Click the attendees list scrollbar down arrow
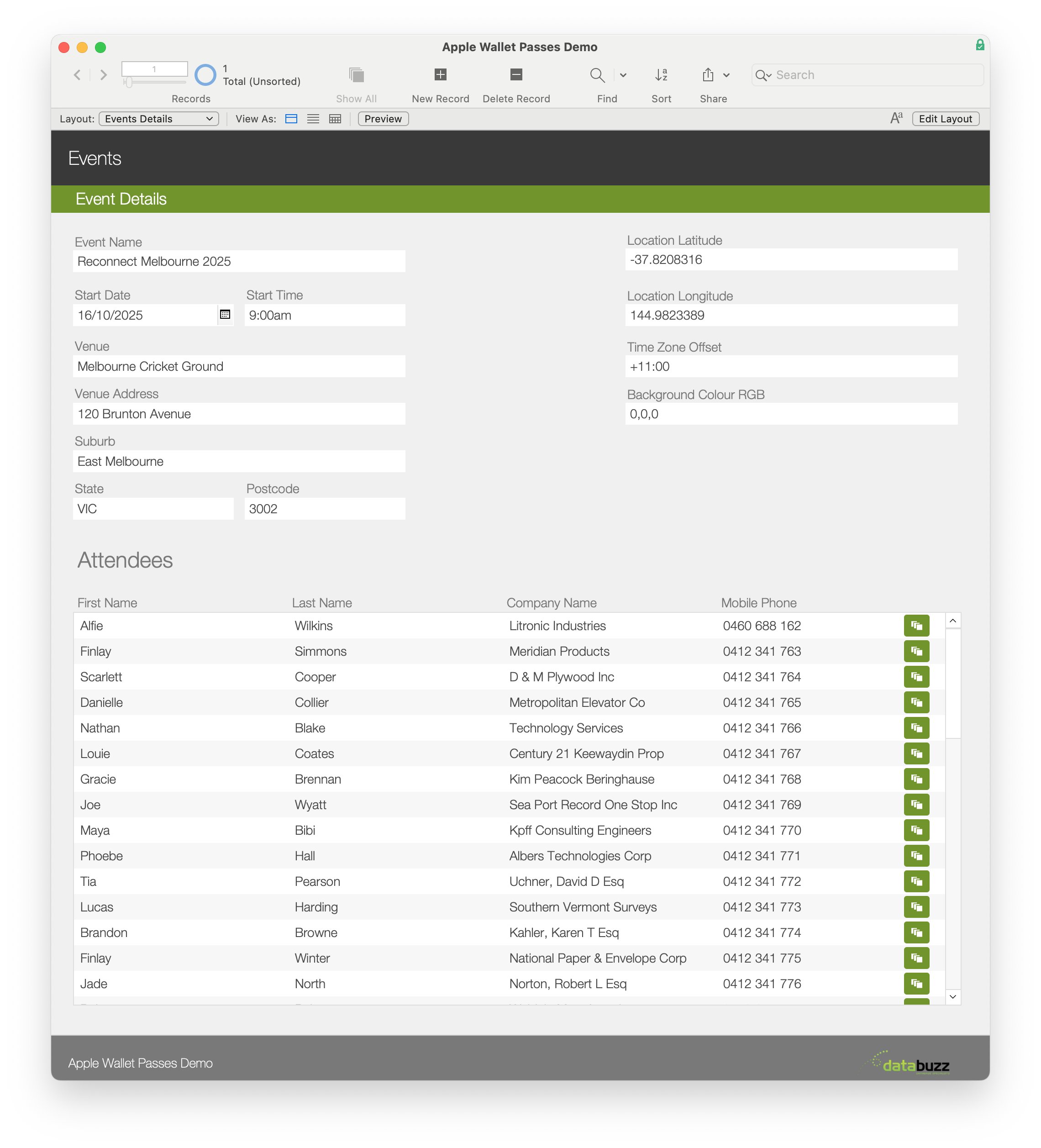 coord(953,996)
